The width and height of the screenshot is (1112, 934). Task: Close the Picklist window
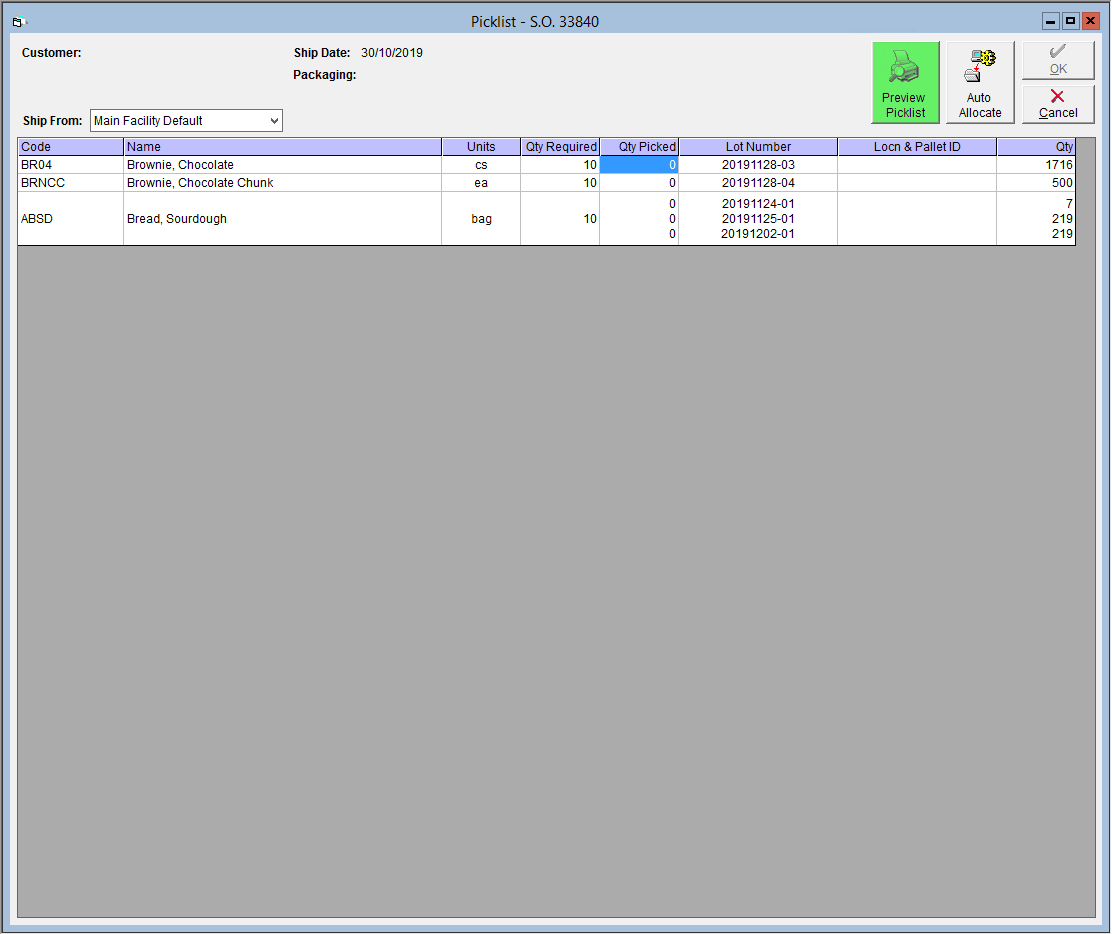(x=1090, y=21)
